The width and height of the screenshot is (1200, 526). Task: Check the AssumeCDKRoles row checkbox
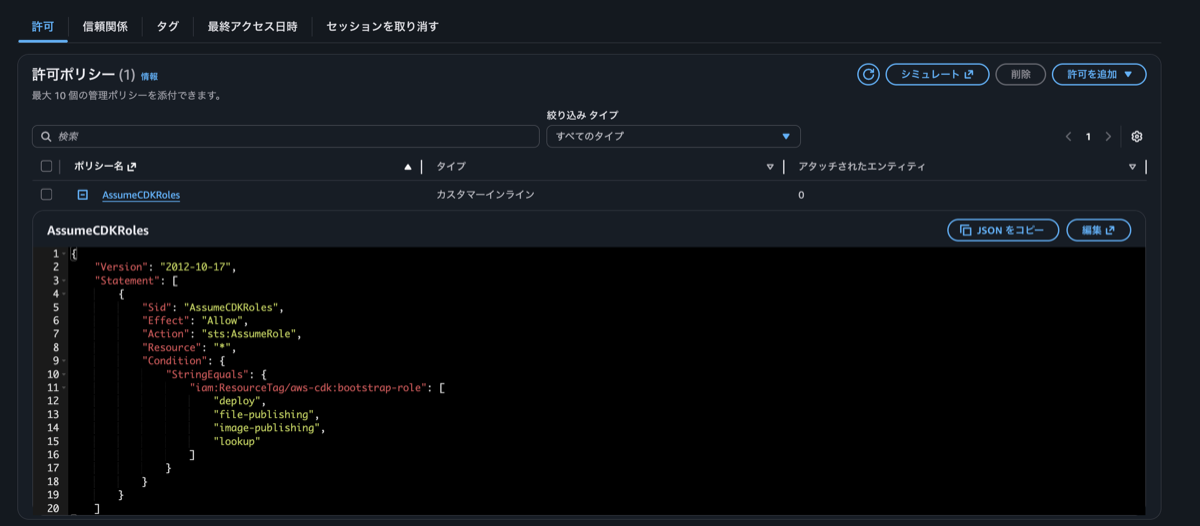click(46, 194)
